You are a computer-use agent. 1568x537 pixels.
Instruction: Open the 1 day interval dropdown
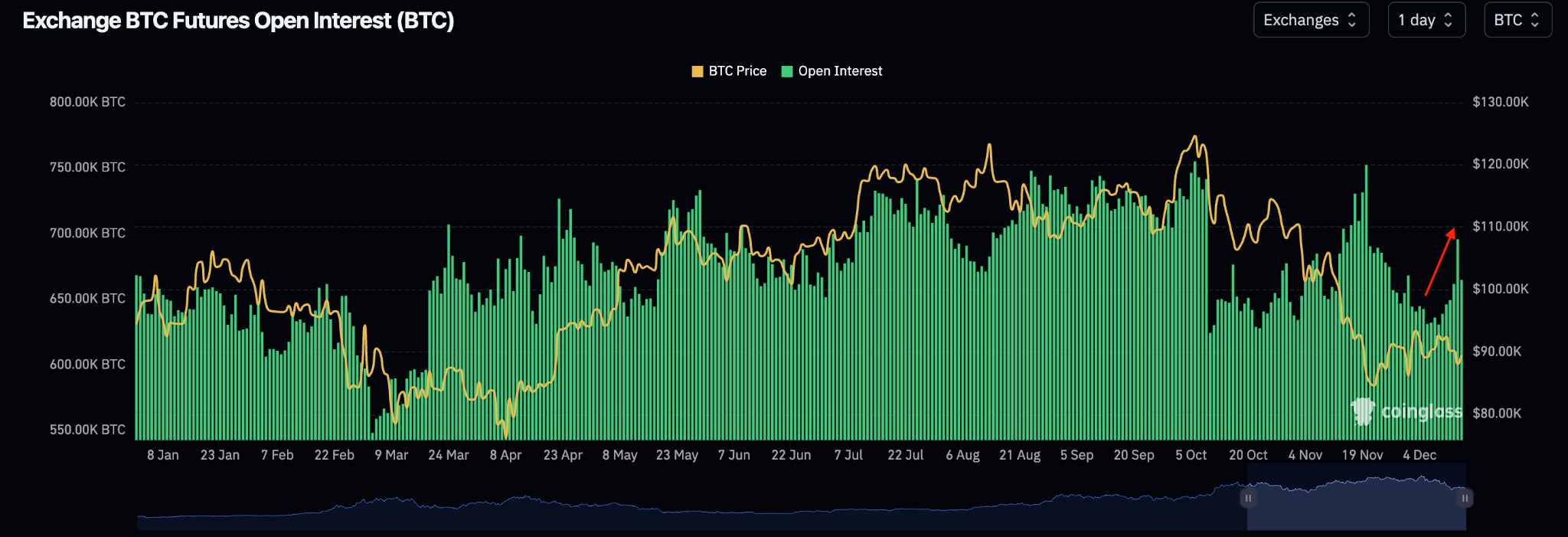pyautogui.click(x=1426, y=20)
